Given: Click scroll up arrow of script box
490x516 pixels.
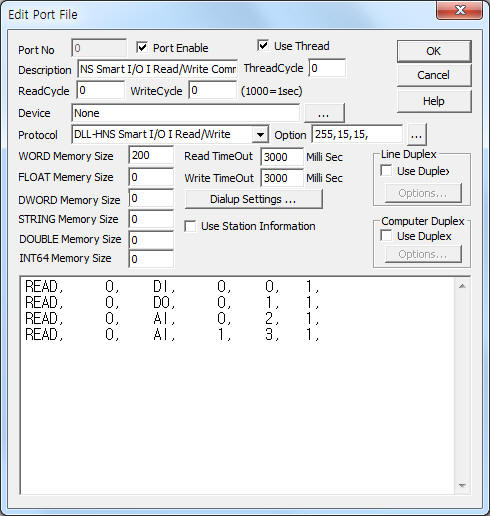Looking at the screenshot, I should click(x=462, y=286).
